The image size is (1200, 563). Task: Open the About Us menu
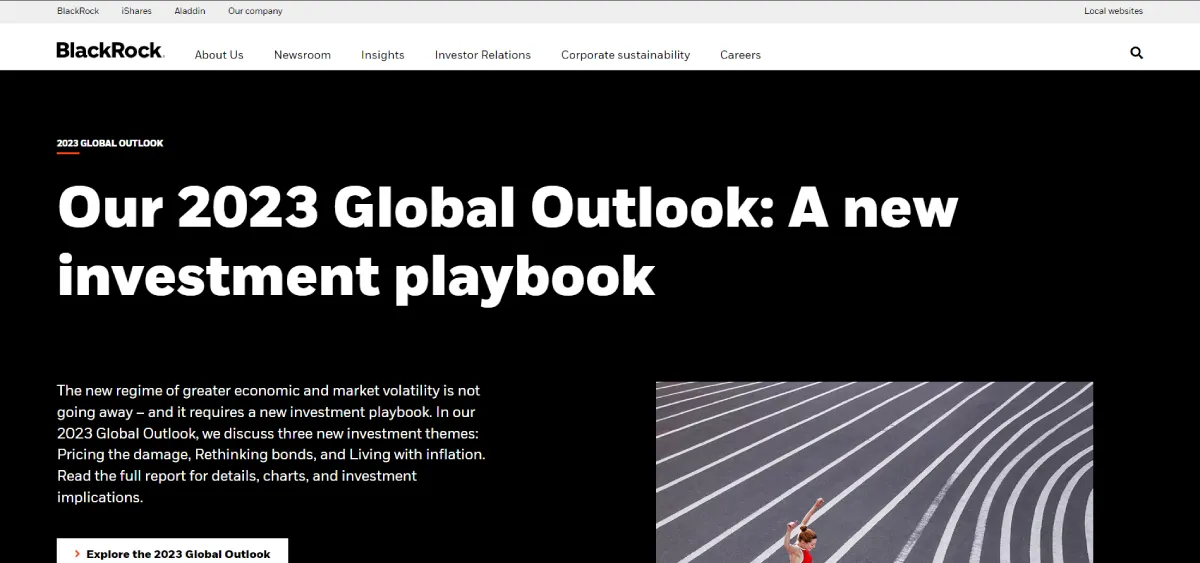pyautogui.click(x=219, y=55)
